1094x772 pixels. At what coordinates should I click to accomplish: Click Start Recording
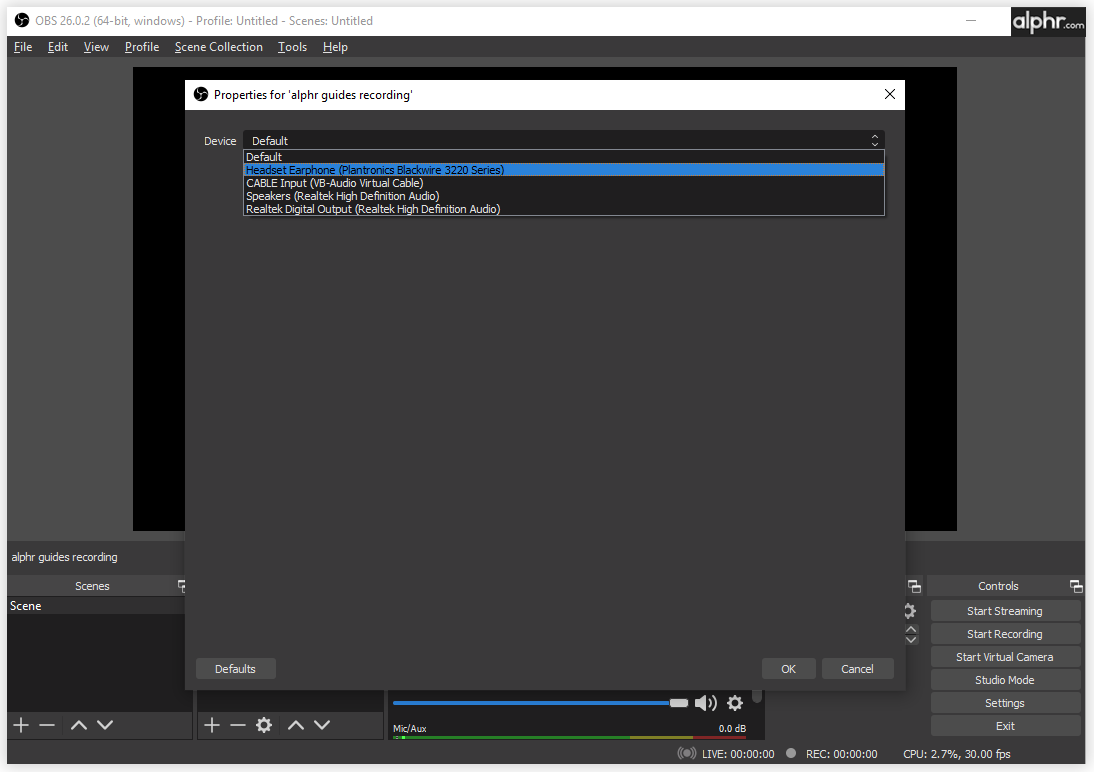[1005, 634]
